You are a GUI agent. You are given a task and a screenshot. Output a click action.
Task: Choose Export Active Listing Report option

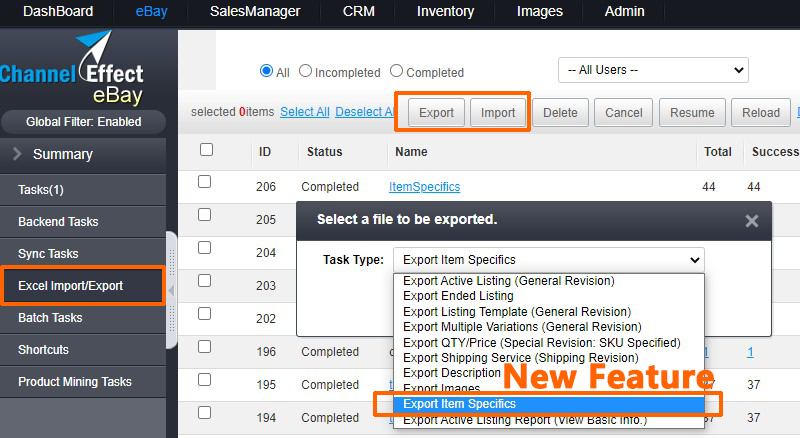point(549,420)
